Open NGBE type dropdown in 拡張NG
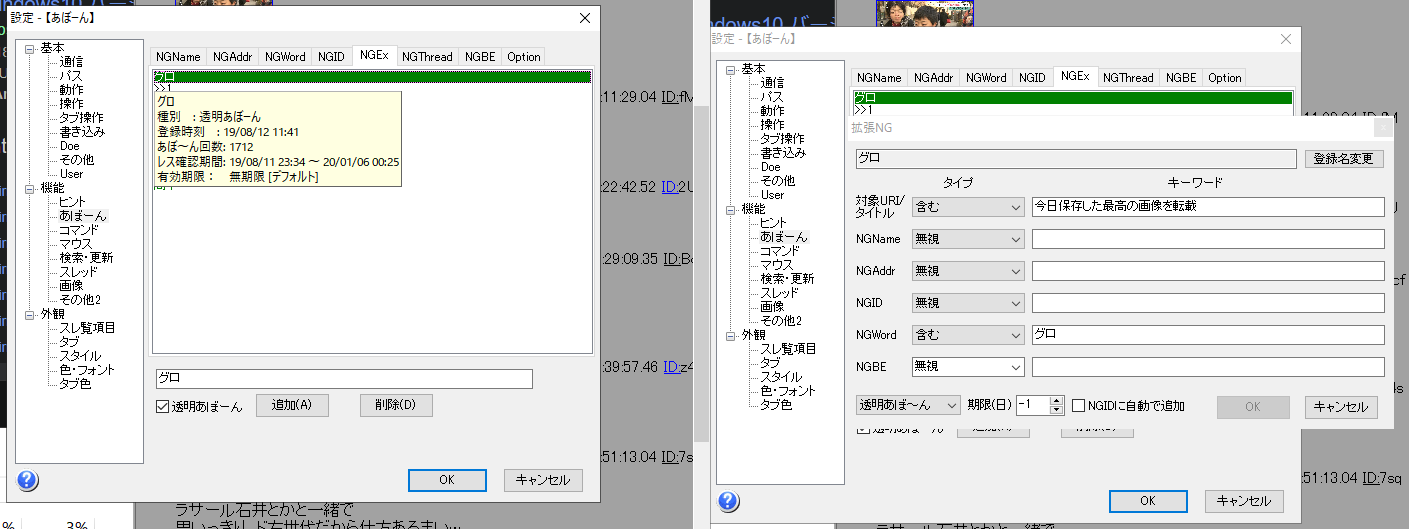The height and width of the screenshot is (529, 1409). (968, 367)
